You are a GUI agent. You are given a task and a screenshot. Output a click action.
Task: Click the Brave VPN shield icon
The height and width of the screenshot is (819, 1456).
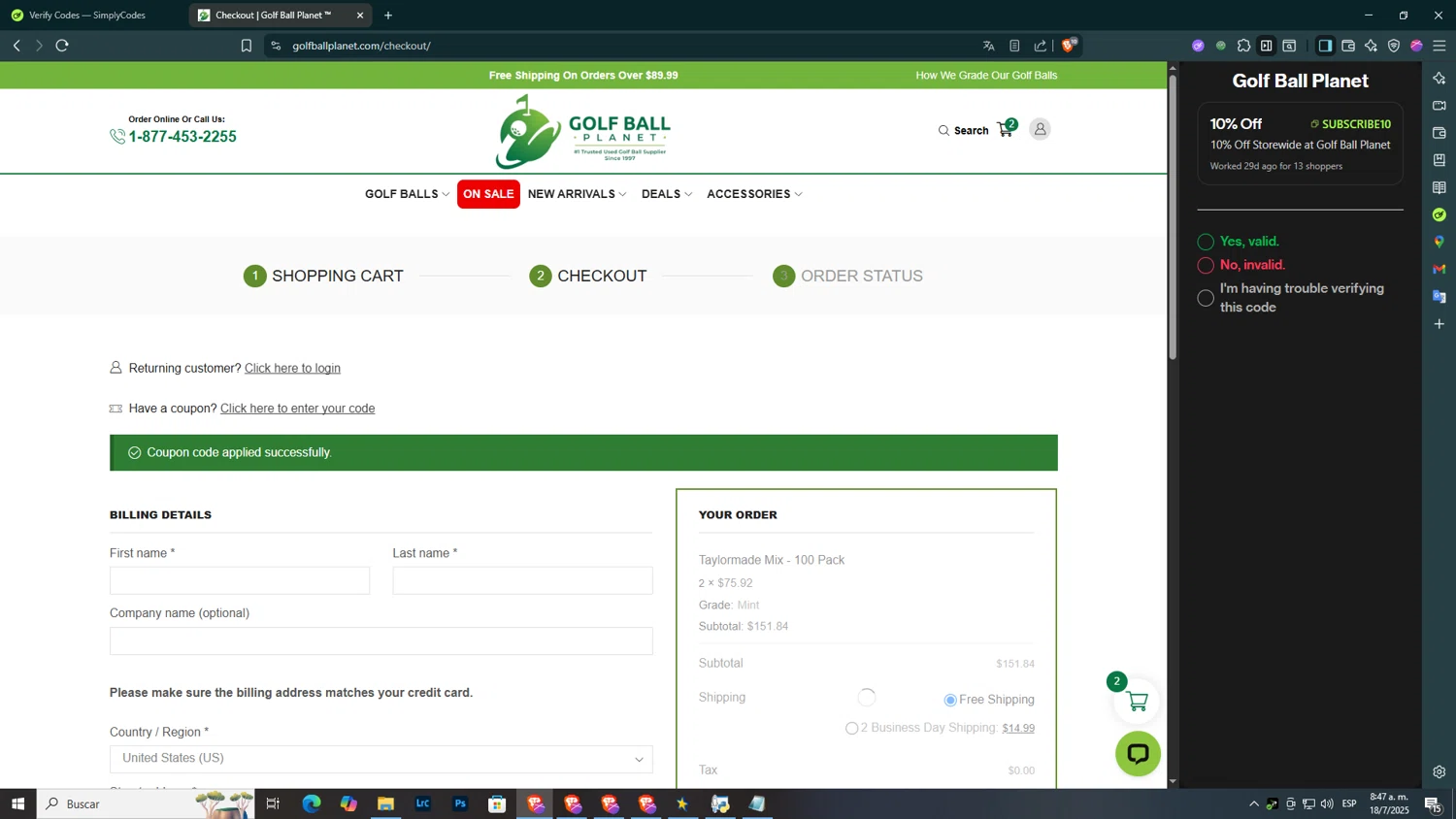pos(1394,46)
